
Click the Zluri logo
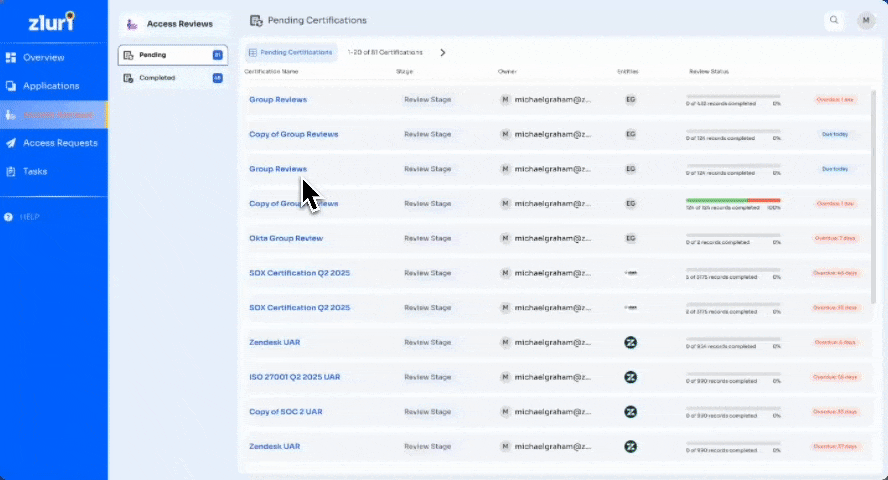click(x=52, y=22)
